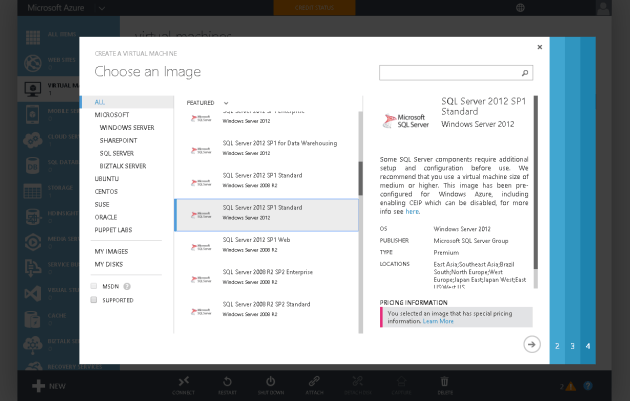The image size is (630, 401).
Task: Click the warning notifications triangle icon
Action: [571, 387]
